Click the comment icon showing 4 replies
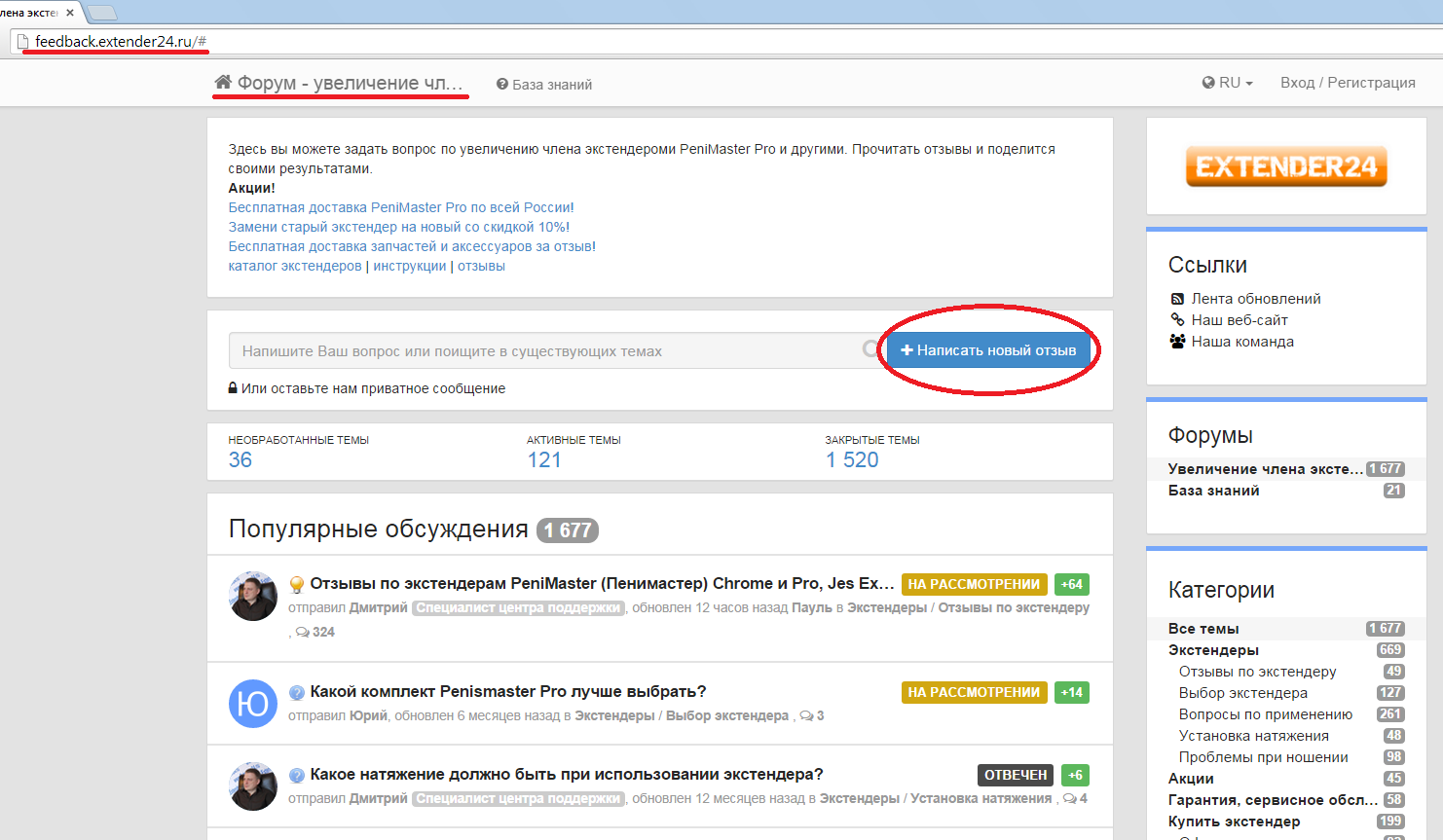This screenshot has height=840, width=1443. tap(1070, 799)
